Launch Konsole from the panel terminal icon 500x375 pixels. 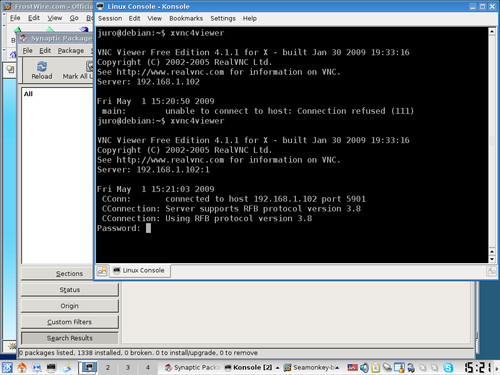click(x=51, y=367)
